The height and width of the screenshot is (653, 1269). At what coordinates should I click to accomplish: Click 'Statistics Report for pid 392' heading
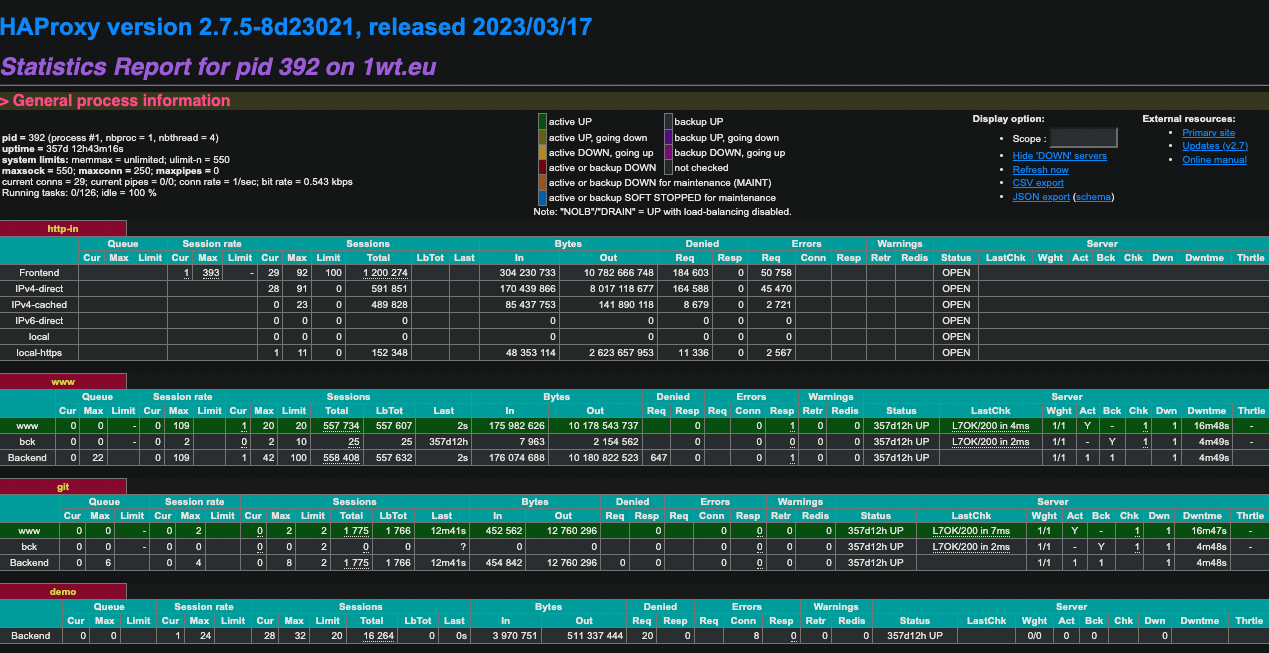click(218, 67)
